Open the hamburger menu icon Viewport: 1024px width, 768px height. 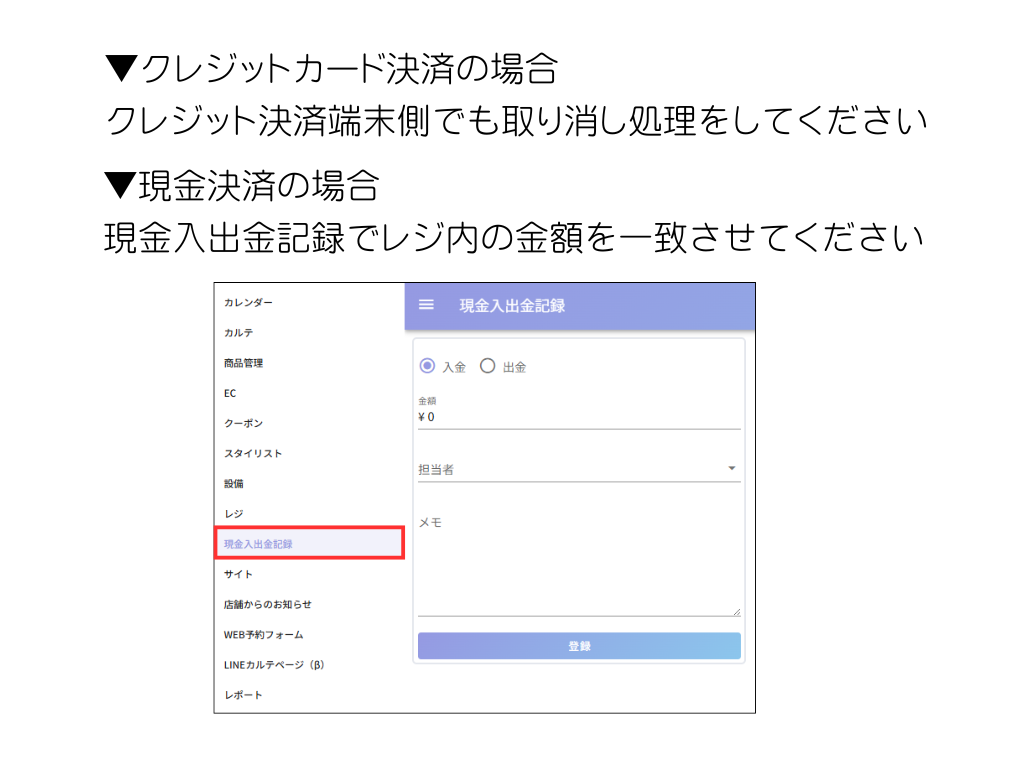click(x=426, y=305)
